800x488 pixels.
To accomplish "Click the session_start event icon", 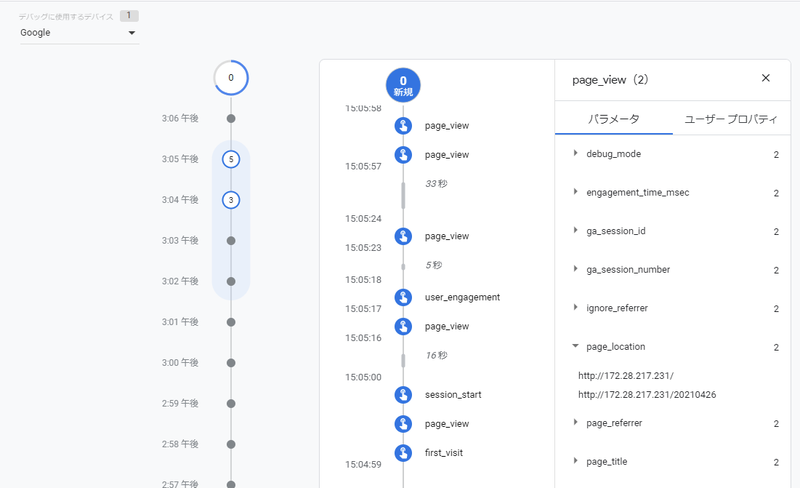I will pos(403,394).
